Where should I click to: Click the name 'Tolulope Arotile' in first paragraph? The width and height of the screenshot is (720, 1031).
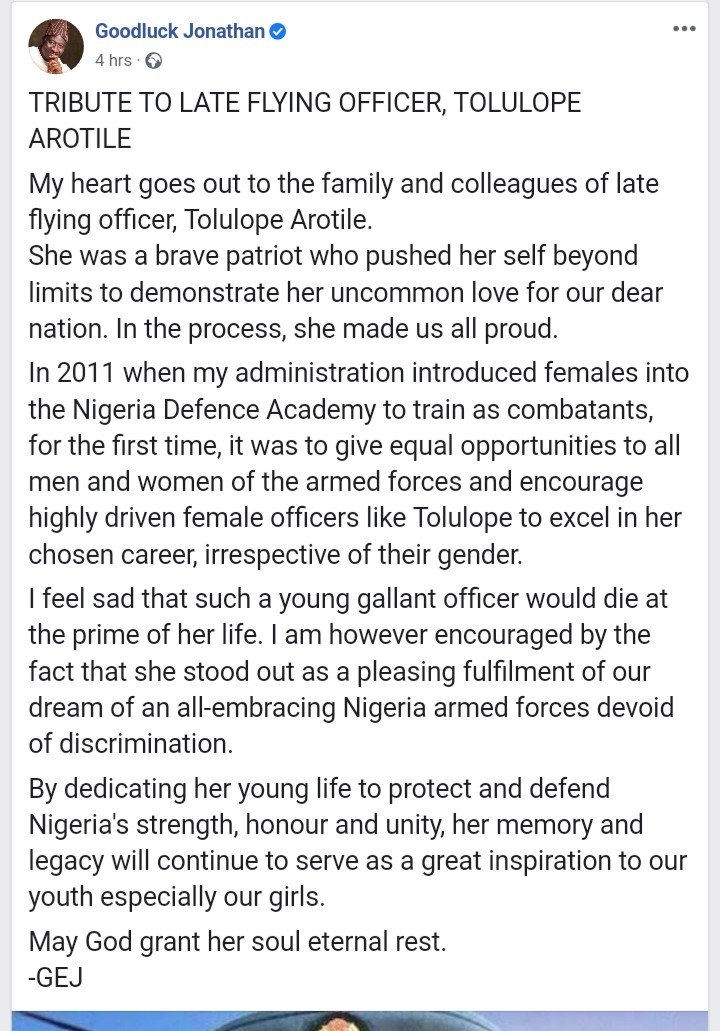pyautogui.click(x=277, y=220)
